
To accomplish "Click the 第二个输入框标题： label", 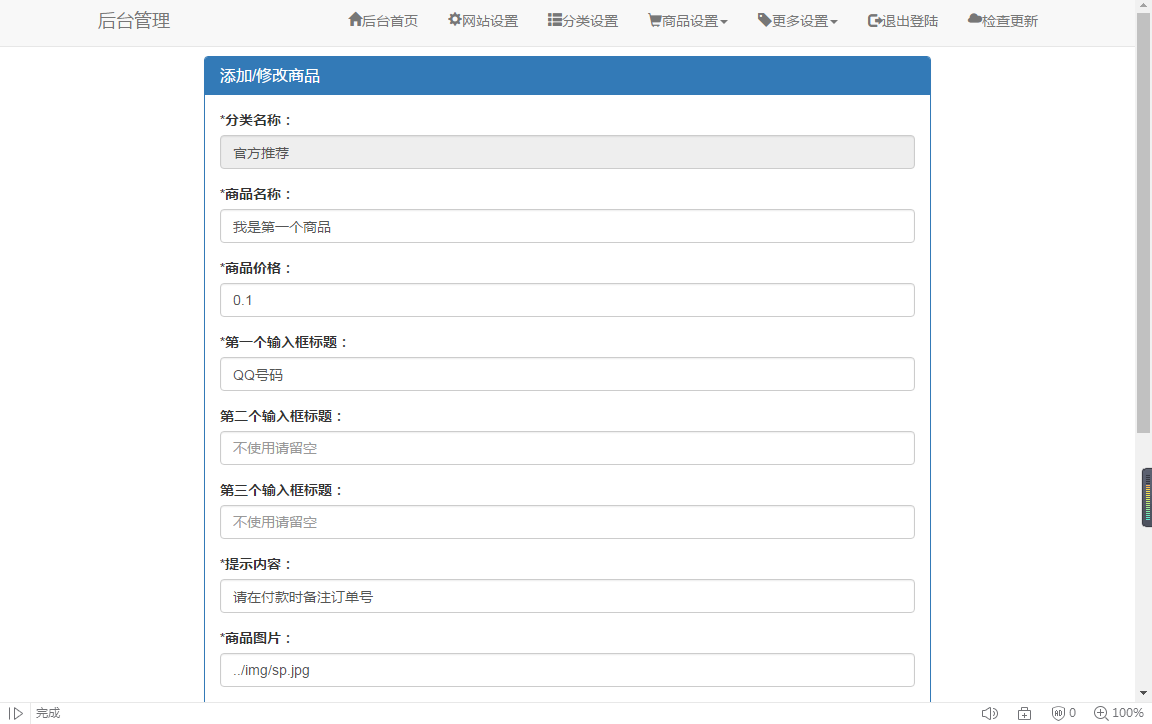I will 281,416.
